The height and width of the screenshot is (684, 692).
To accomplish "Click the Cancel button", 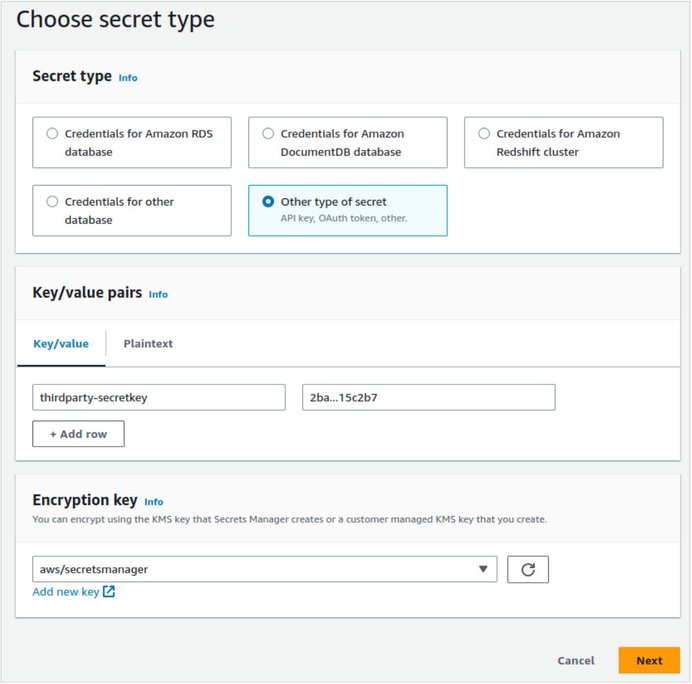I will pyautogui.click(x=575, y=660).
